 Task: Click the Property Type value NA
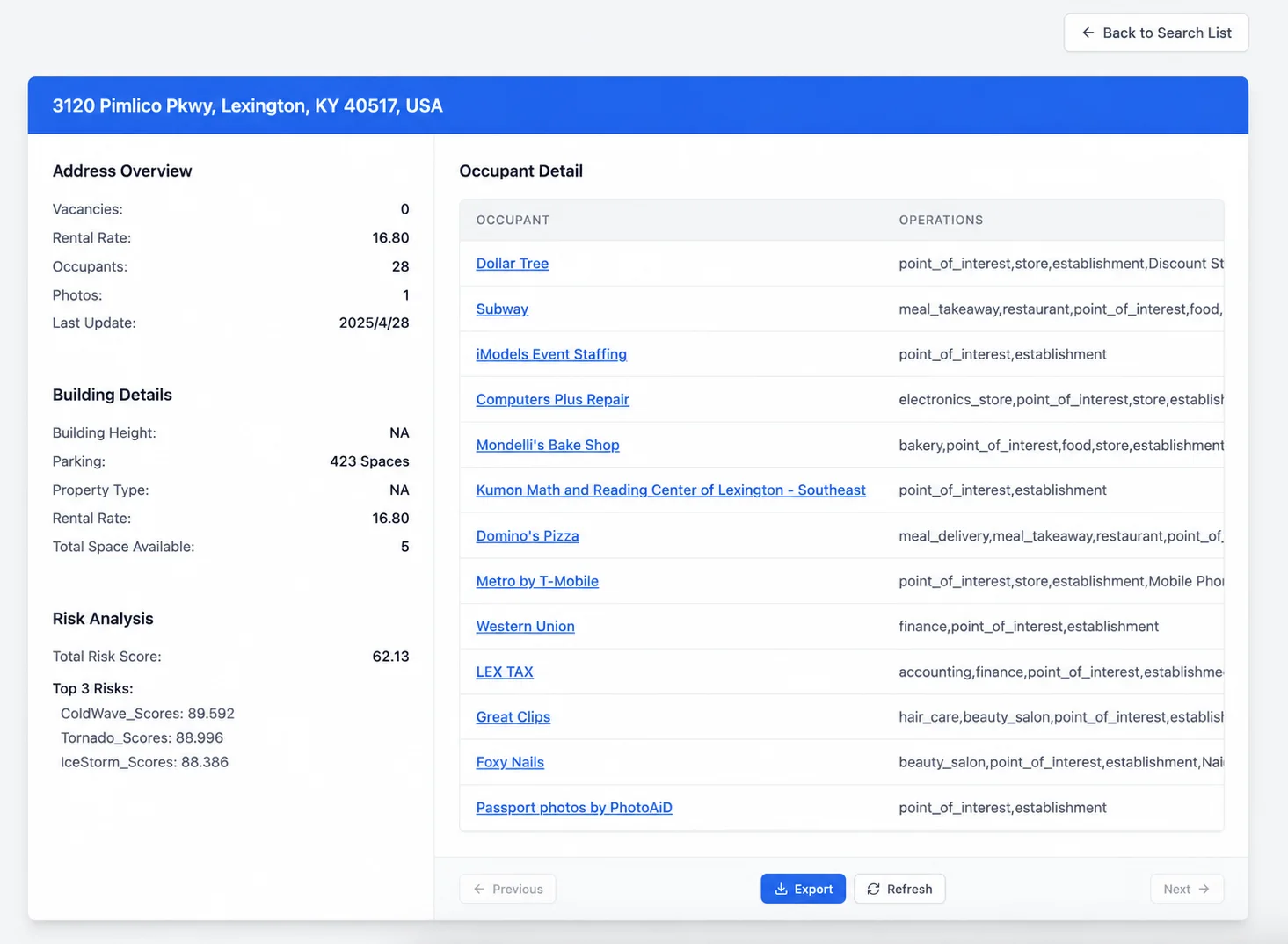click(399, 490)
